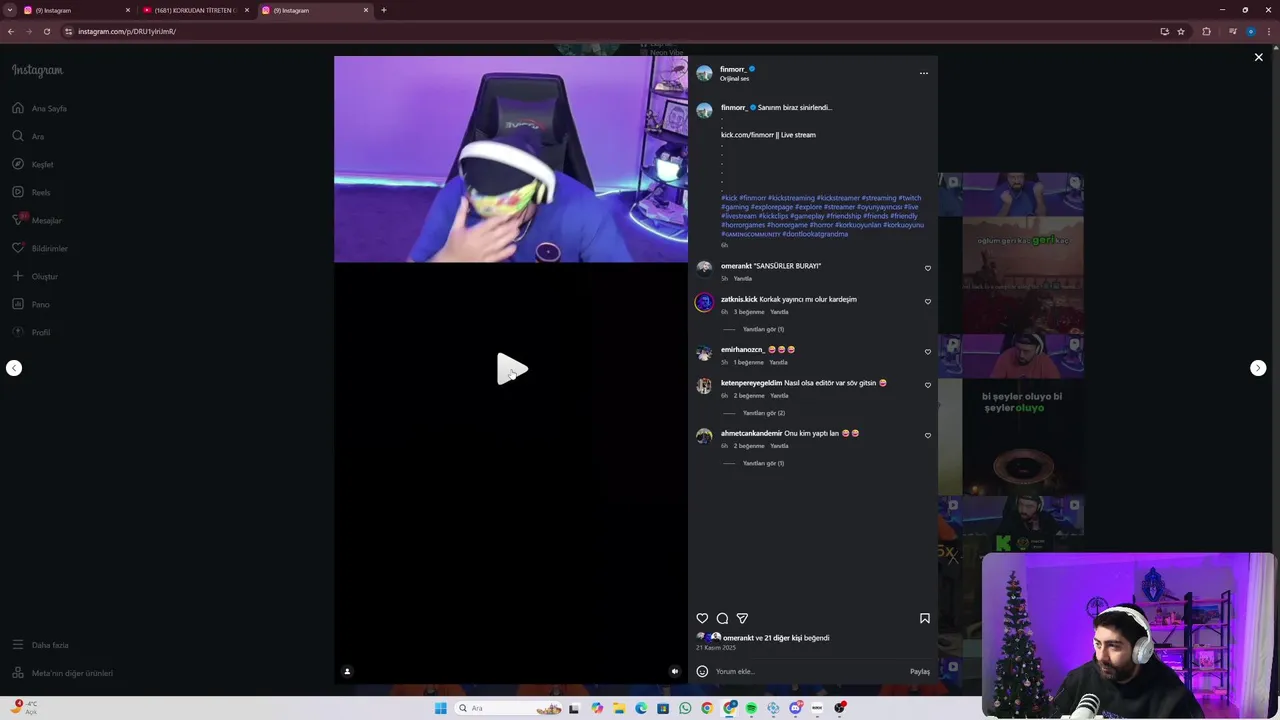Click the Paylaş button
Image resolution: width=1280 pixels, height=720 pixels.
920,671
